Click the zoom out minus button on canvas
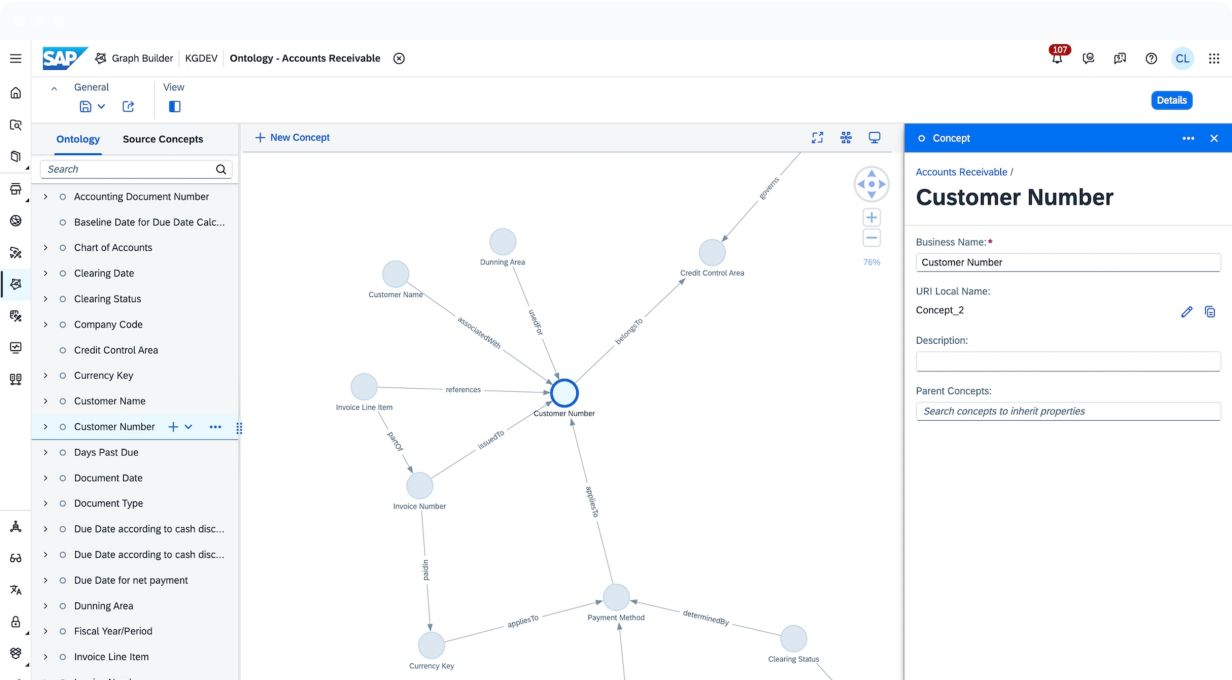Screen dimensions: 1232x680 coord(871,238)
